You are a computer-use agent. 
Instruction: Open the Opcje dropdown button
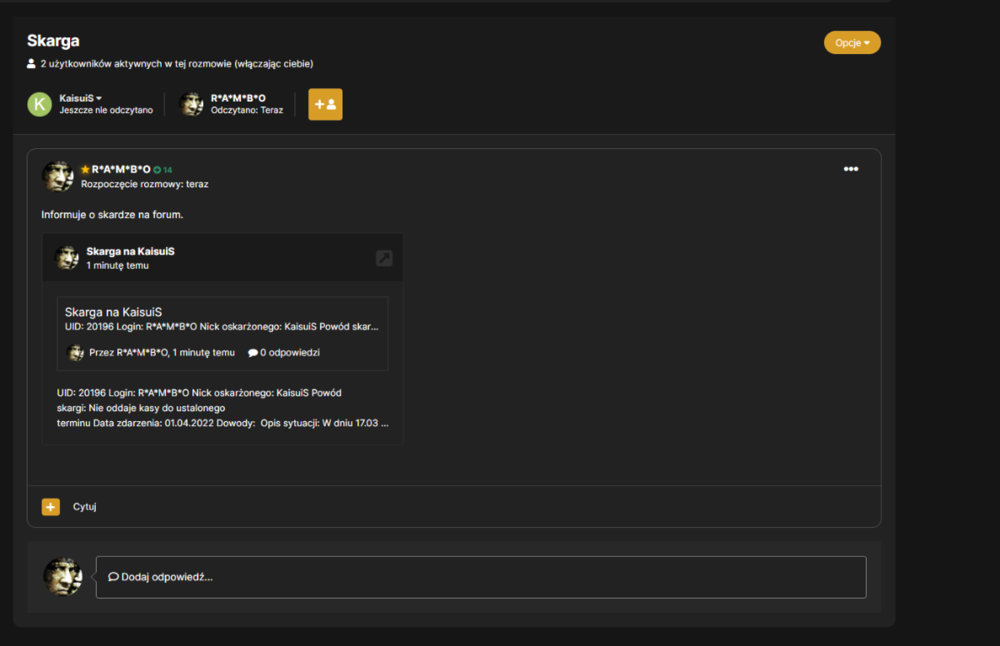(852, 43)
